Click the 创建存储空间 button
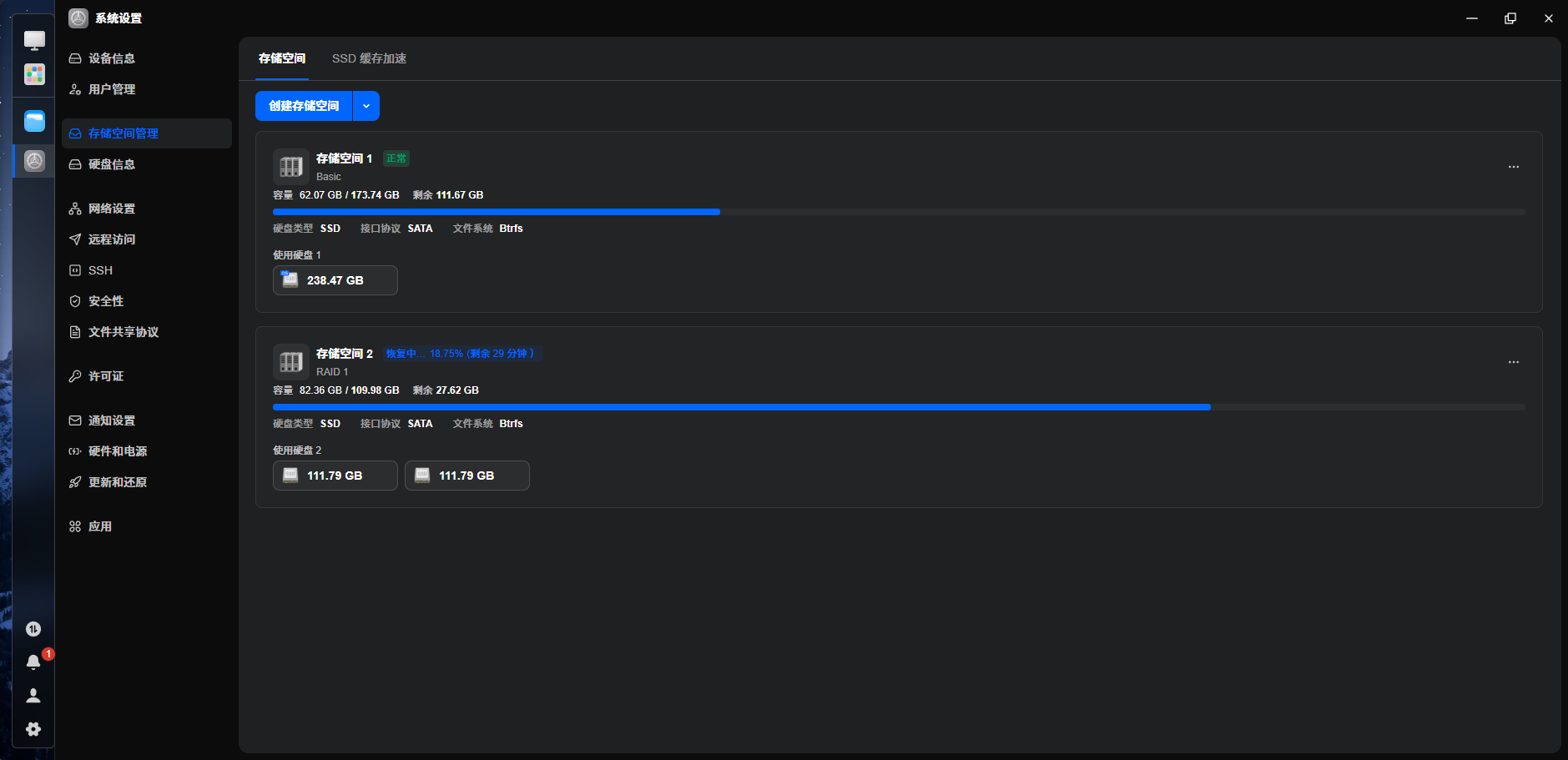The image size is (1568, 760). (304, 106)
